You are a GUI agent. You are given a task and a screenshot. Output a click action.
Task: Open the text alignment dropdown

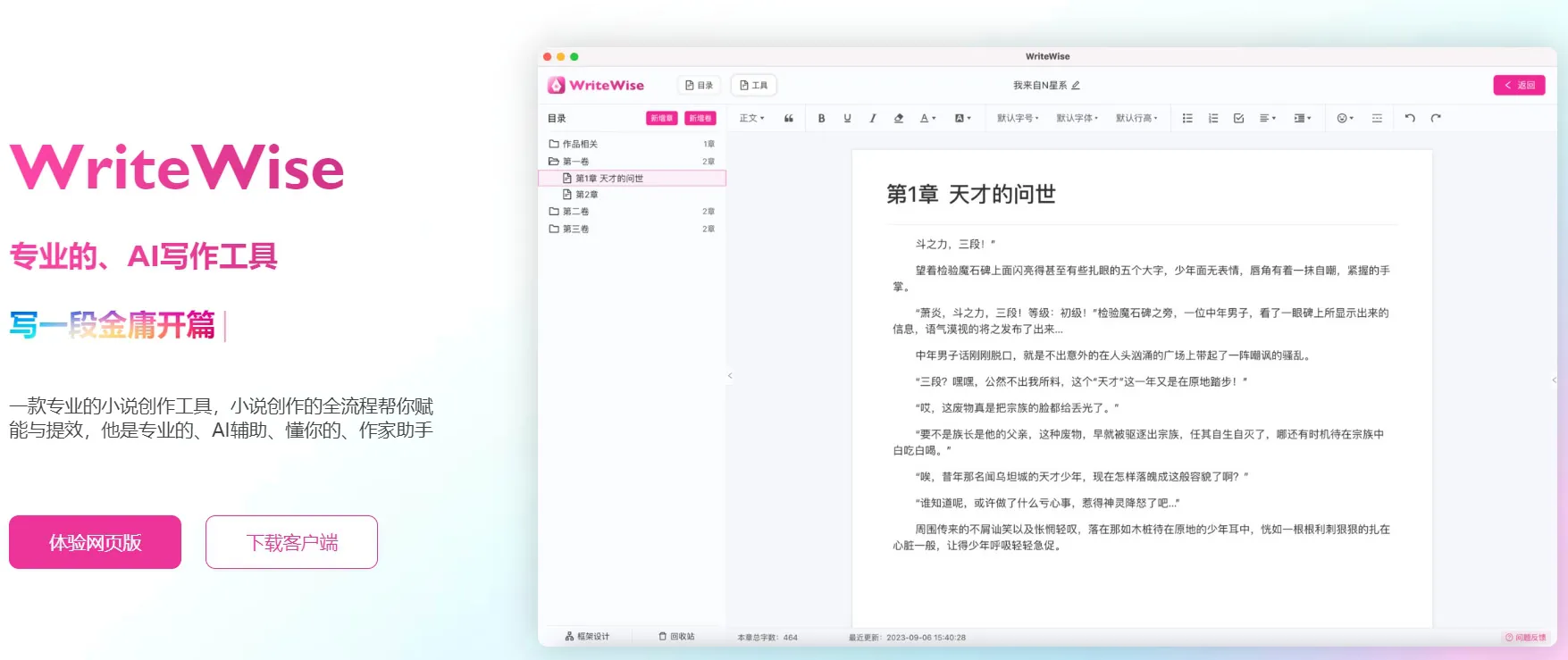[1268, 118]
